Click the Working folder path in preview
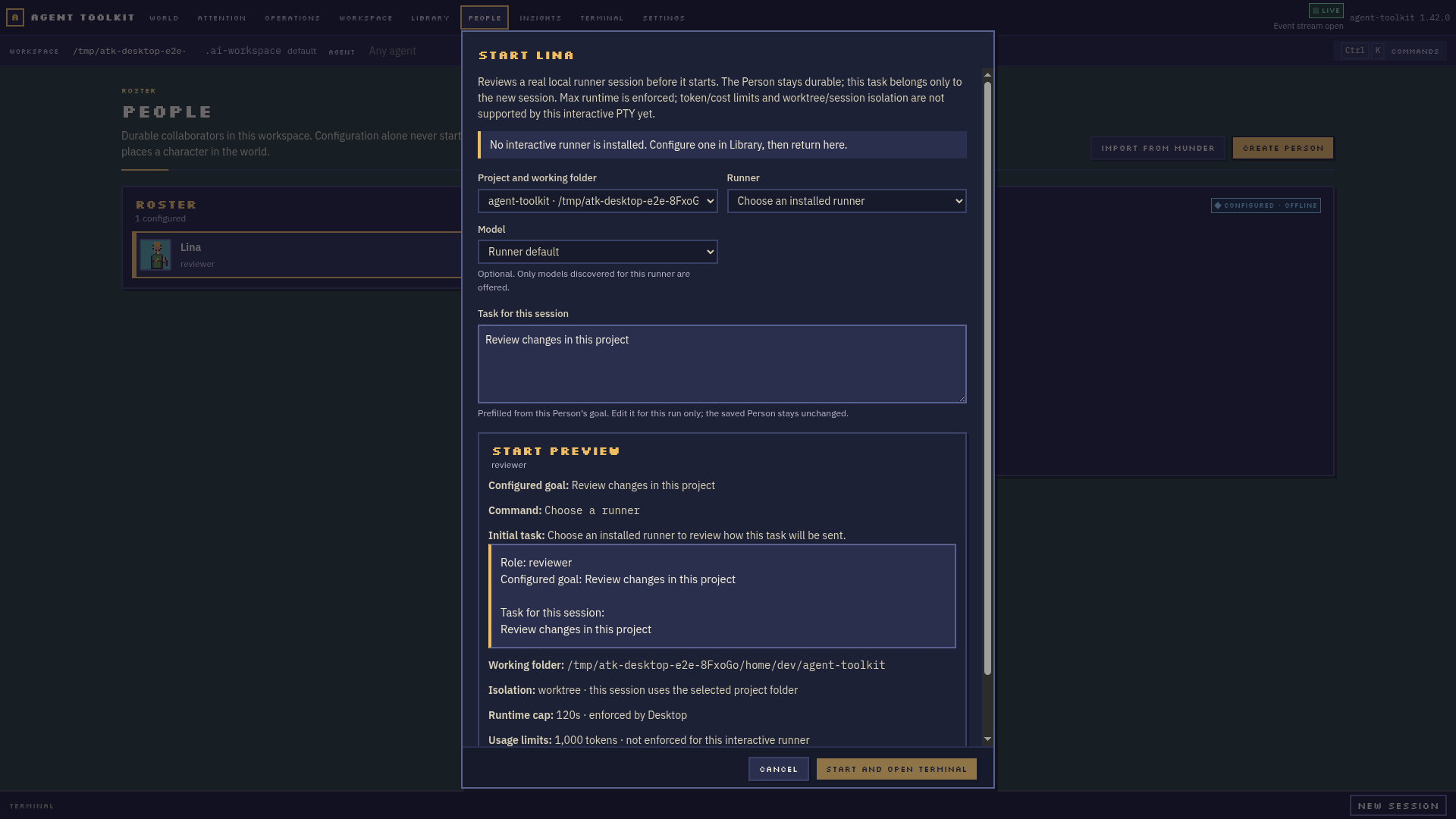Viewport: 1456px width, 819px height. (726, 665)
